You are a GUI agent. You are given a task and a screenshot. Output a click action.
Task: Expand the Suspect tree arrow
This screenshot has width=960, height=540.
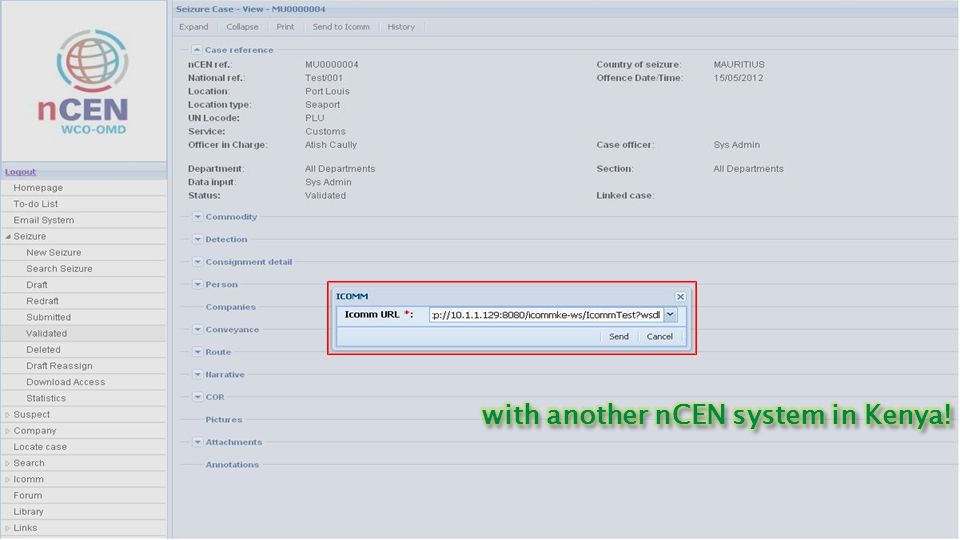click(8, 415)
